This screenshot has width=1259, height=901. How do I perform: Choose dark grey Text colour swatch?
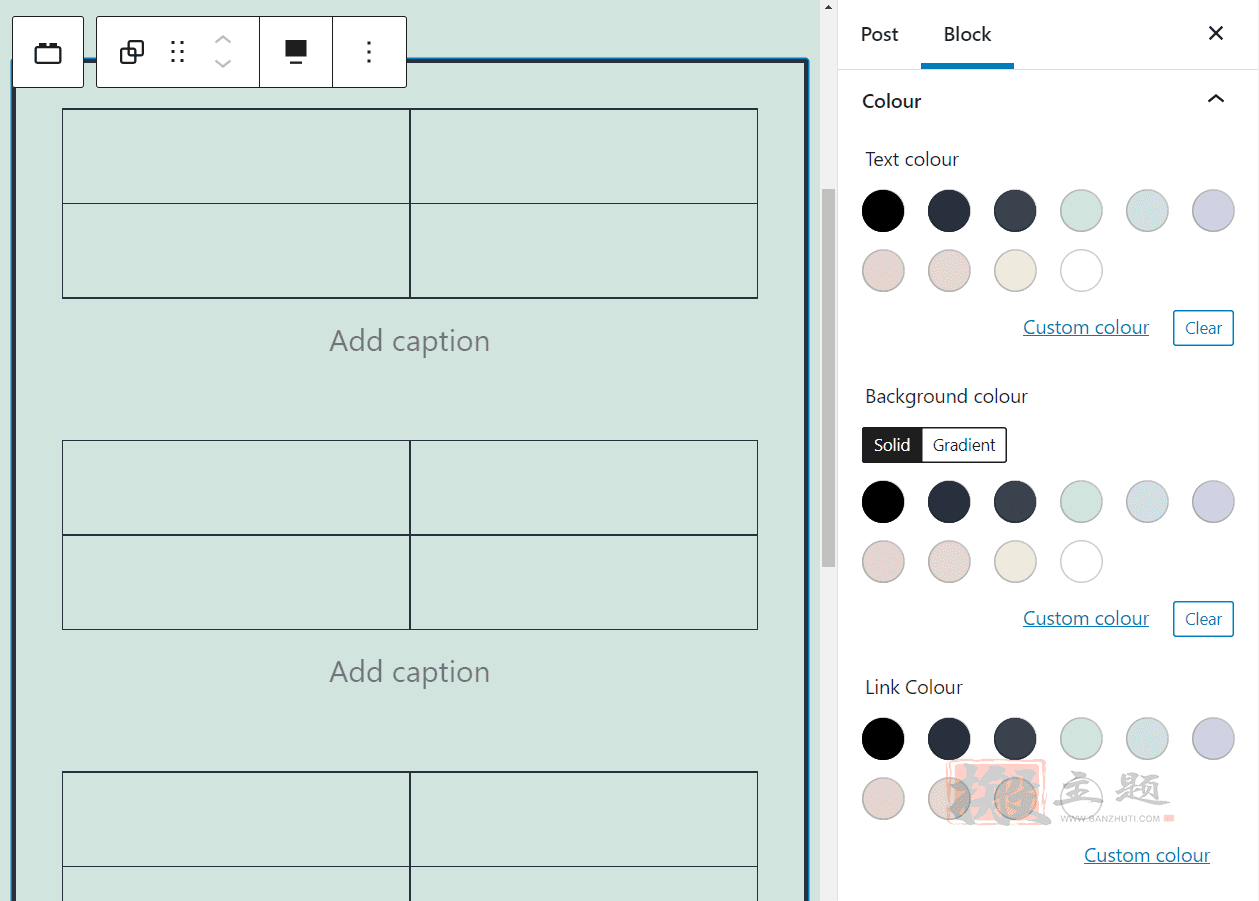pyautogui.click(x=1015, y=211)
